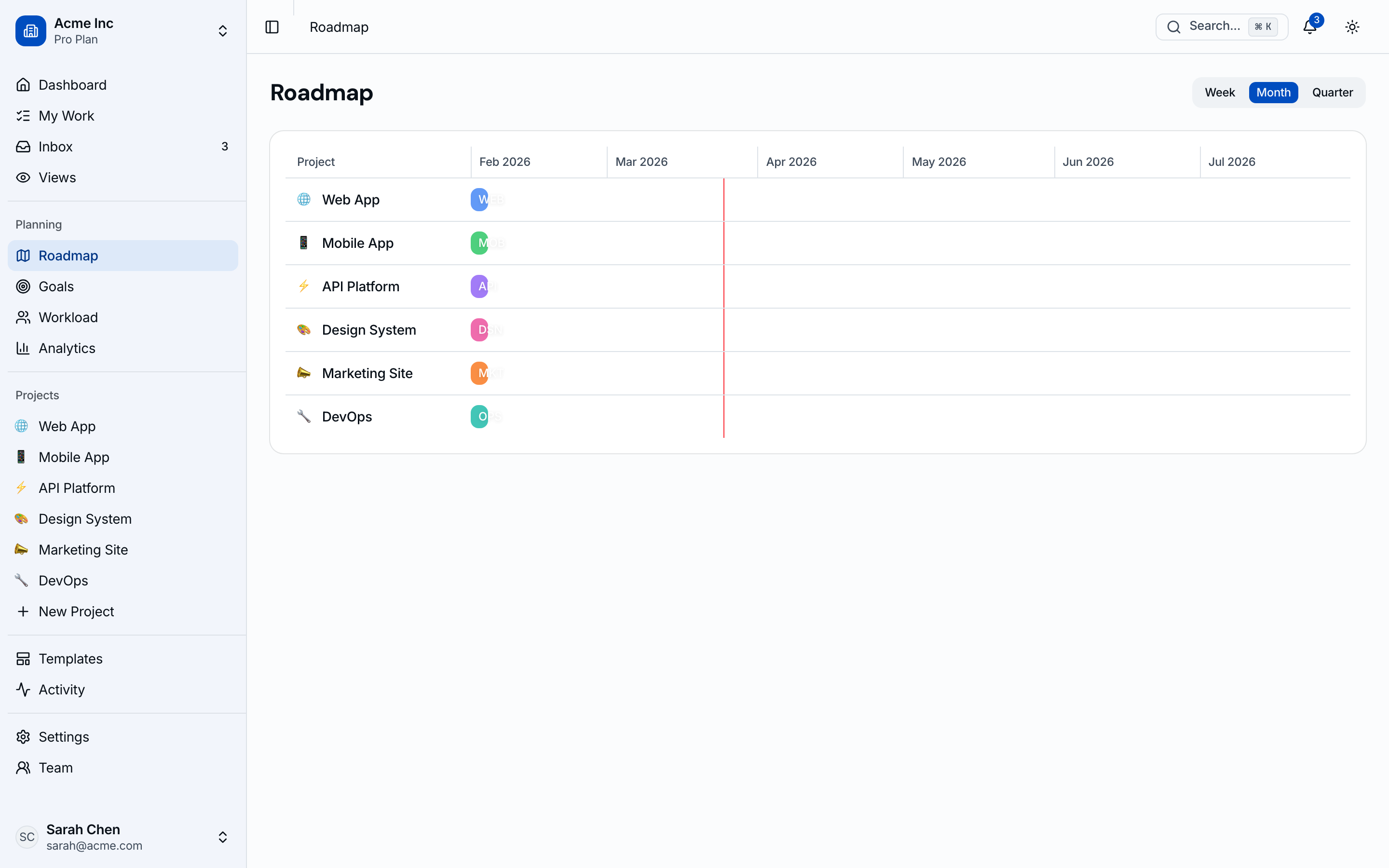Screen dimensions: 1389x868
Task: Open Team settings page
Action: click(x=55, y=768)
